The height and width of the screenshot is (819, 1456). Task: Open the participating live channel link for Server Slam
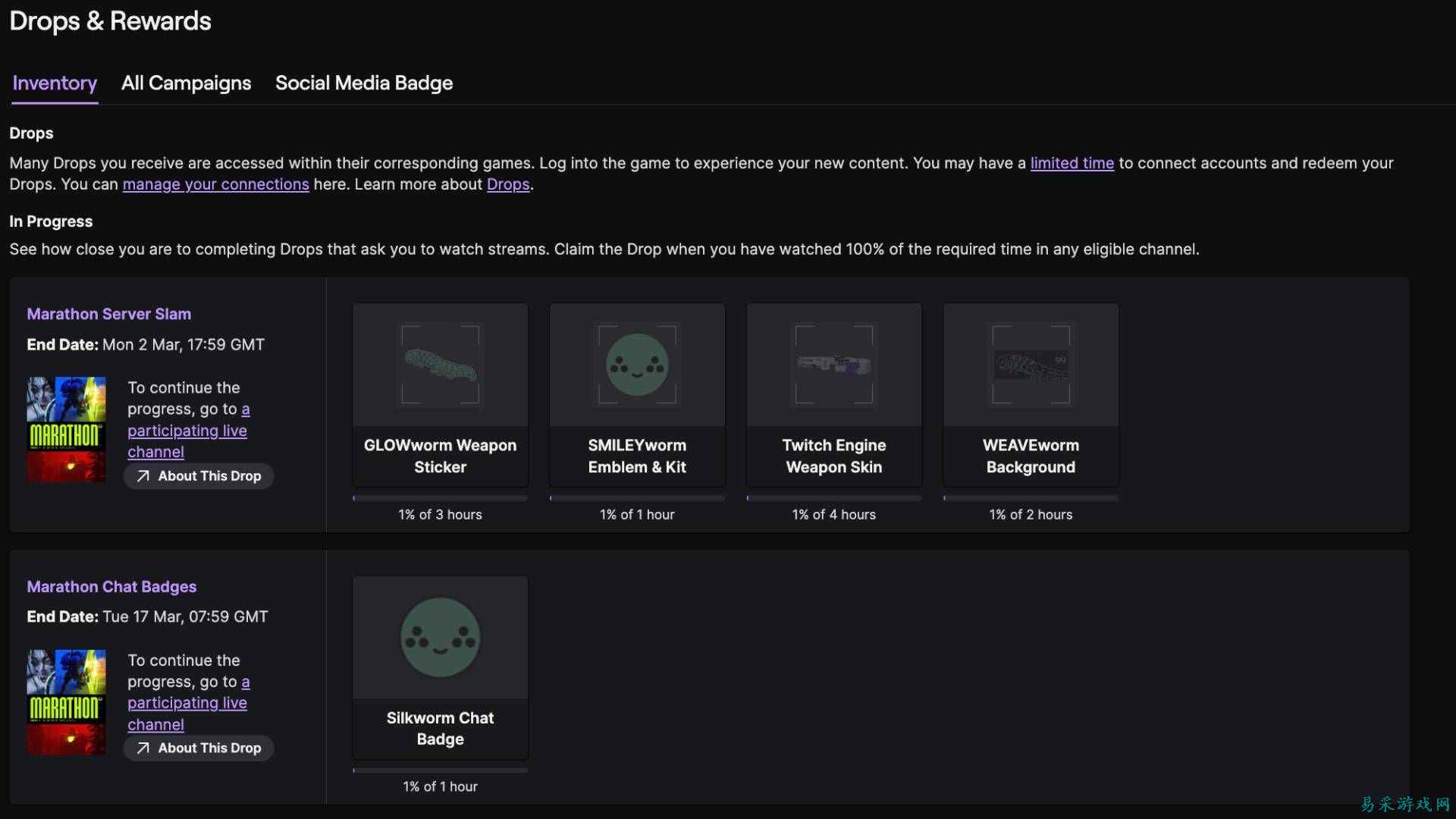pos(187,430)
